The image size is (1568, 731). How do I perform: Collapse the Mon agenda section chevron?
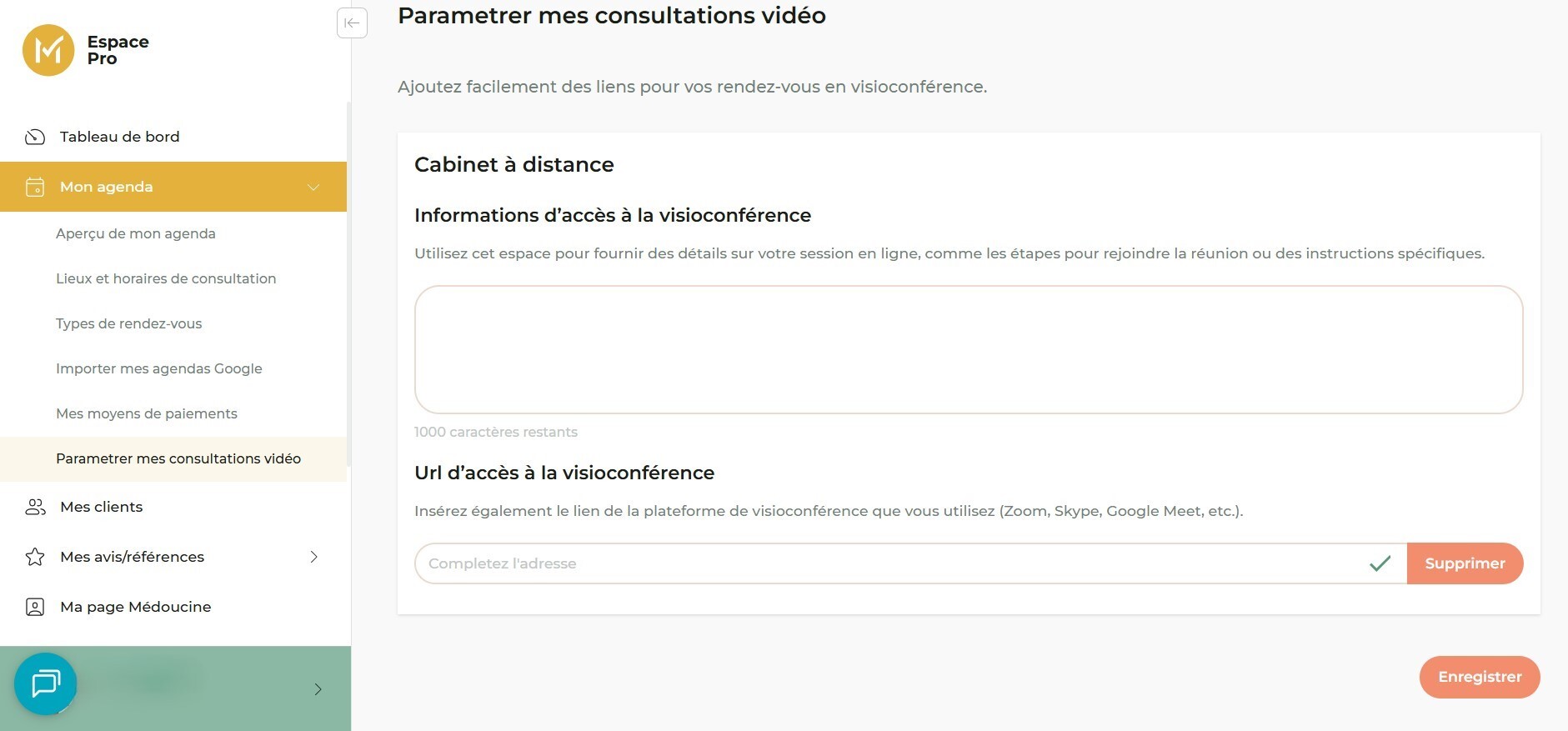point(313,187)
